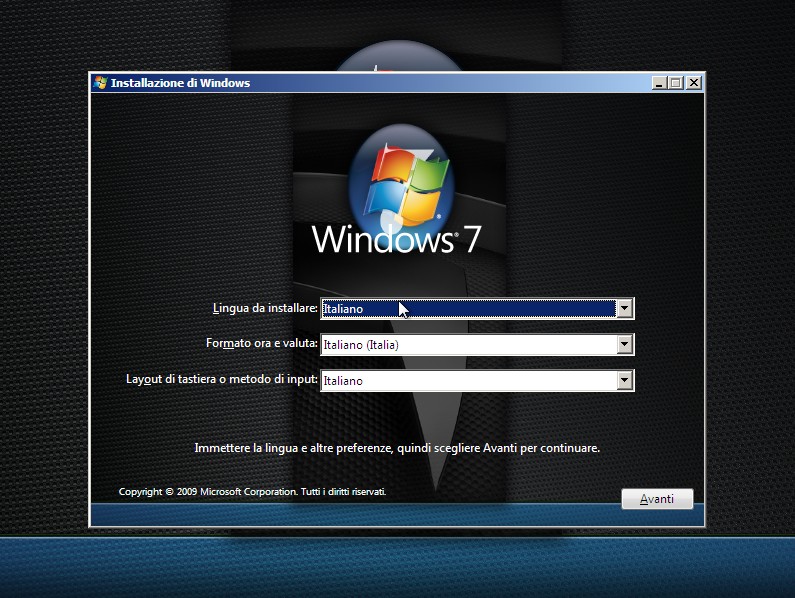Close the Installazione di Windows window
795x598 pixels.
coord(694,83)
